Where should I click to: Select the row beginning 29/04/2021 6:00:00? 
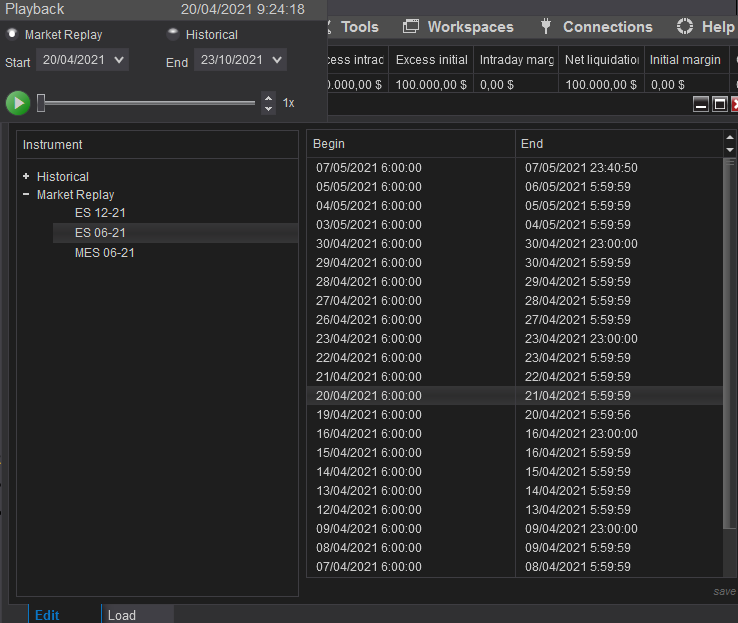click(x=514, y=263)
